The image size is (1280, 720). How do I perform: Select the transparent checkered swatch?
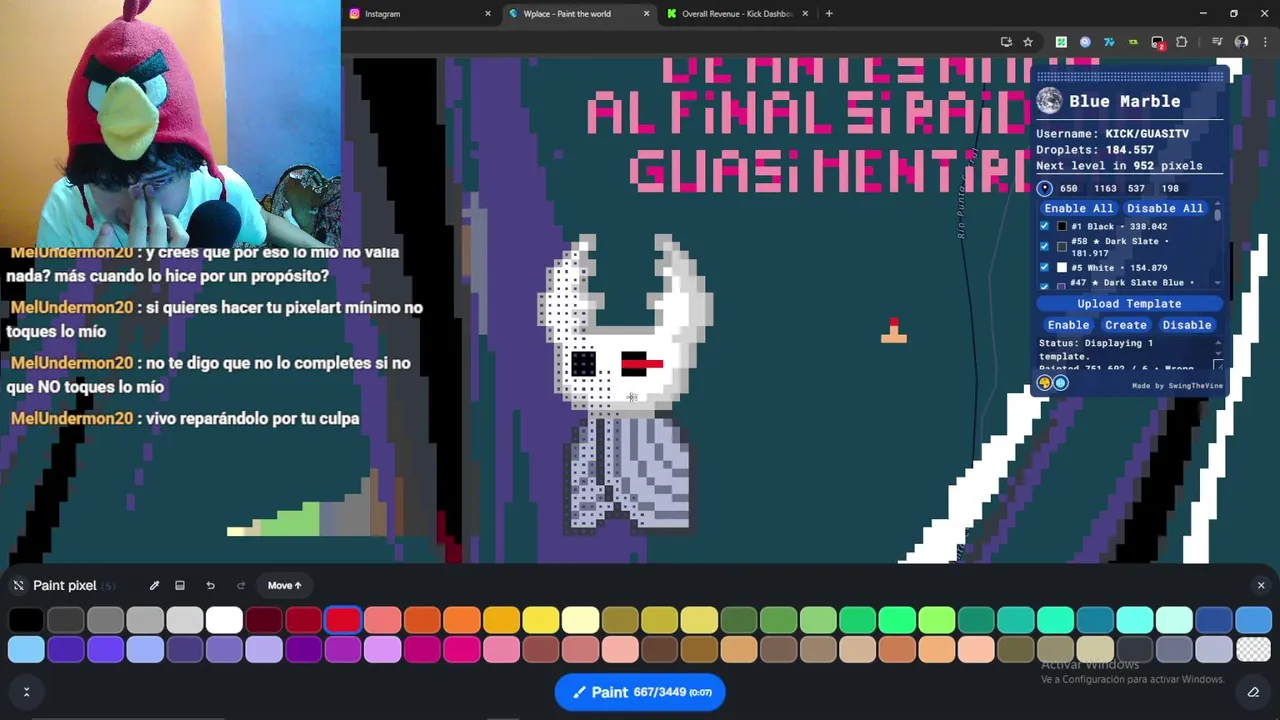(x=1253, y=650)
